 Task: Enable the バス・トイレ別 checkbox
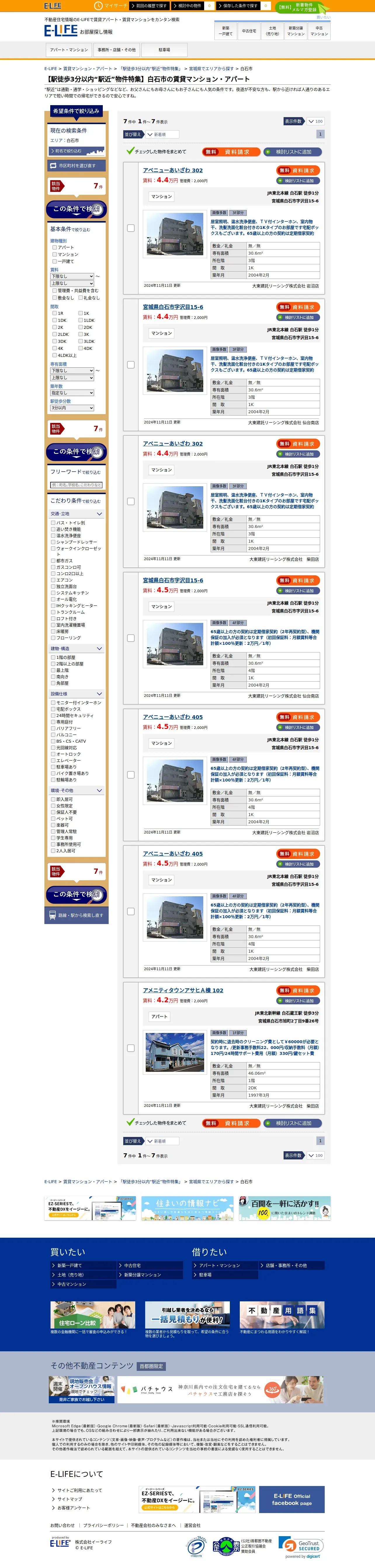pos(53,523)
